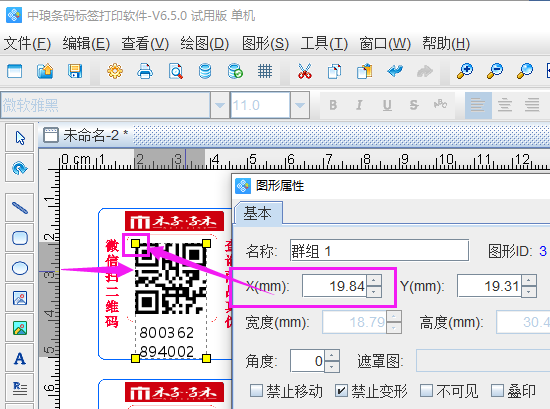The image size is (550, 409).
Task: Increase Y(mm) value with up arrow
Action: click(x=529, y=281)
